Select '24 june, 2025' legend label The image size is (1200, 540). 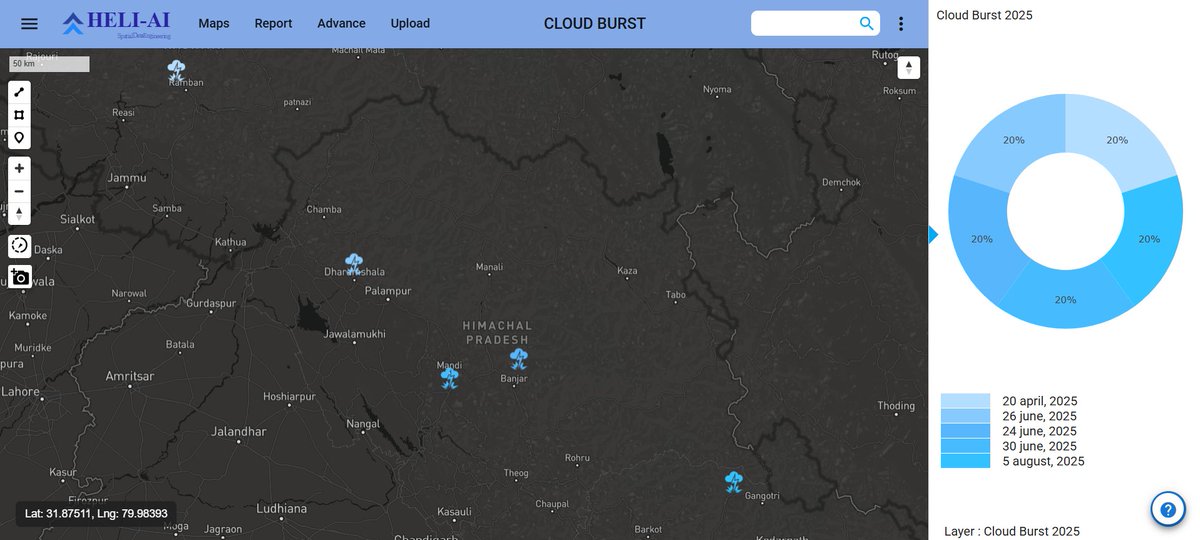(1039, 431)
